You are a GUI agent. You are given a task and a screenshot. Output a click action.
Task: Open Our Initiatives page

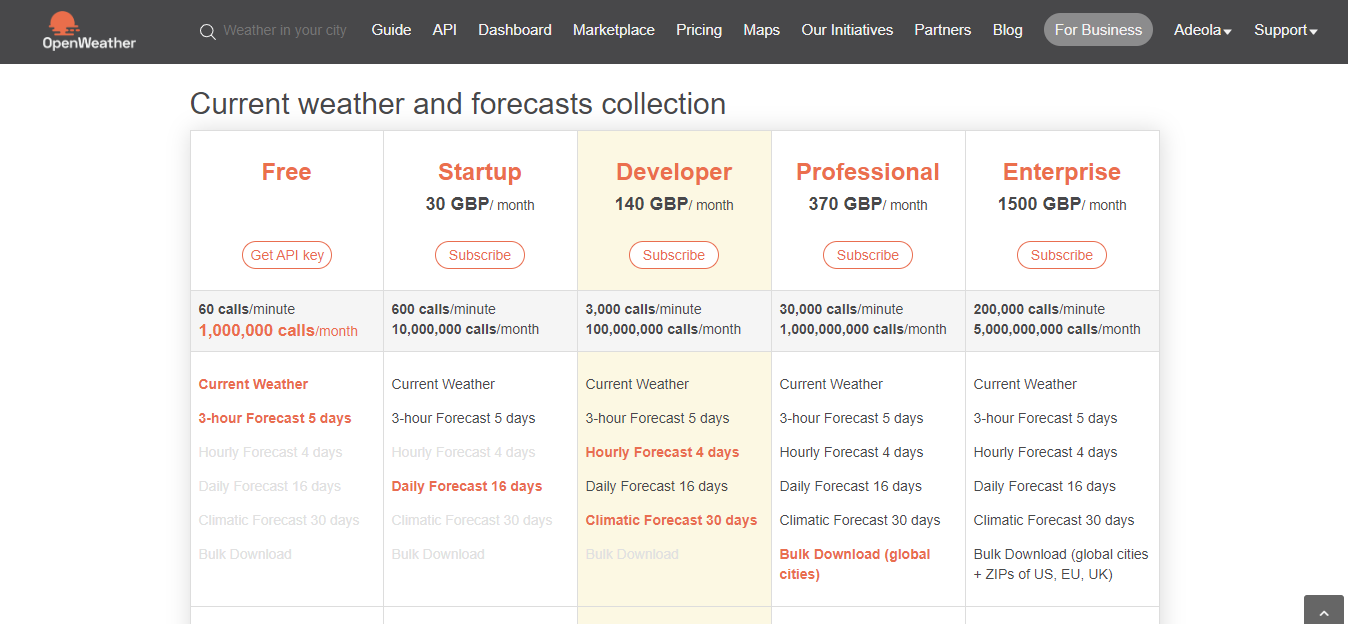(x=847, y=30)
